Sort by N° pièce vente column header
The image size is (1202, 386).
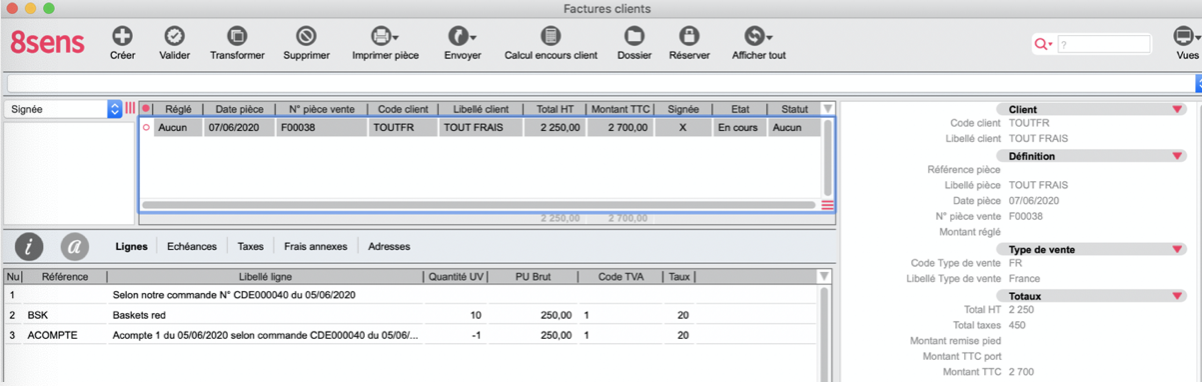321,109
